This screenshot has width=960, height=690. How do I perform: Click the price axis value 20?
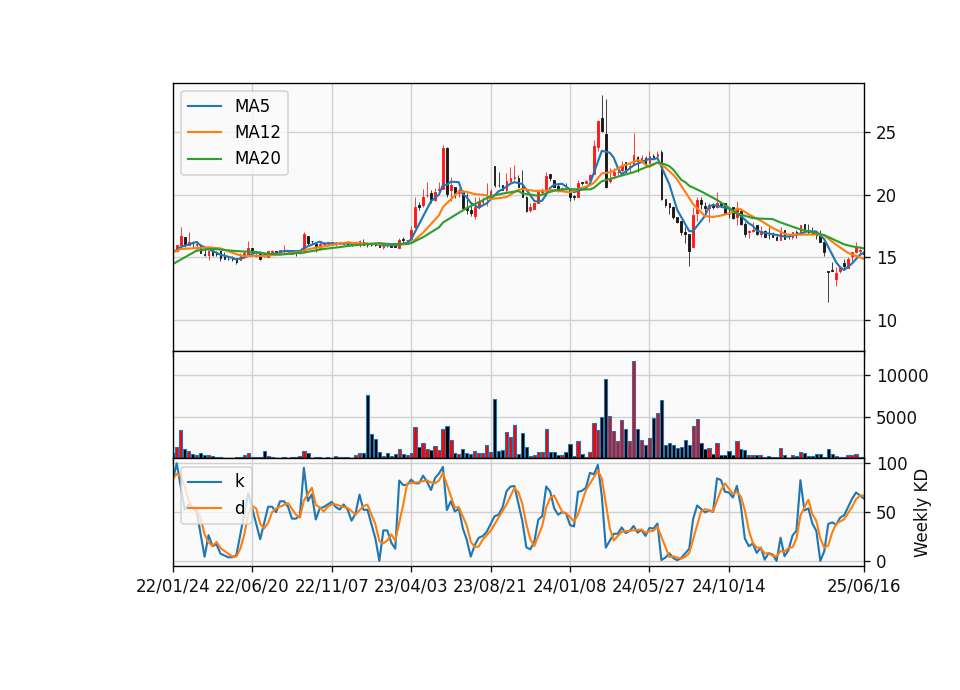coord(886,196)
